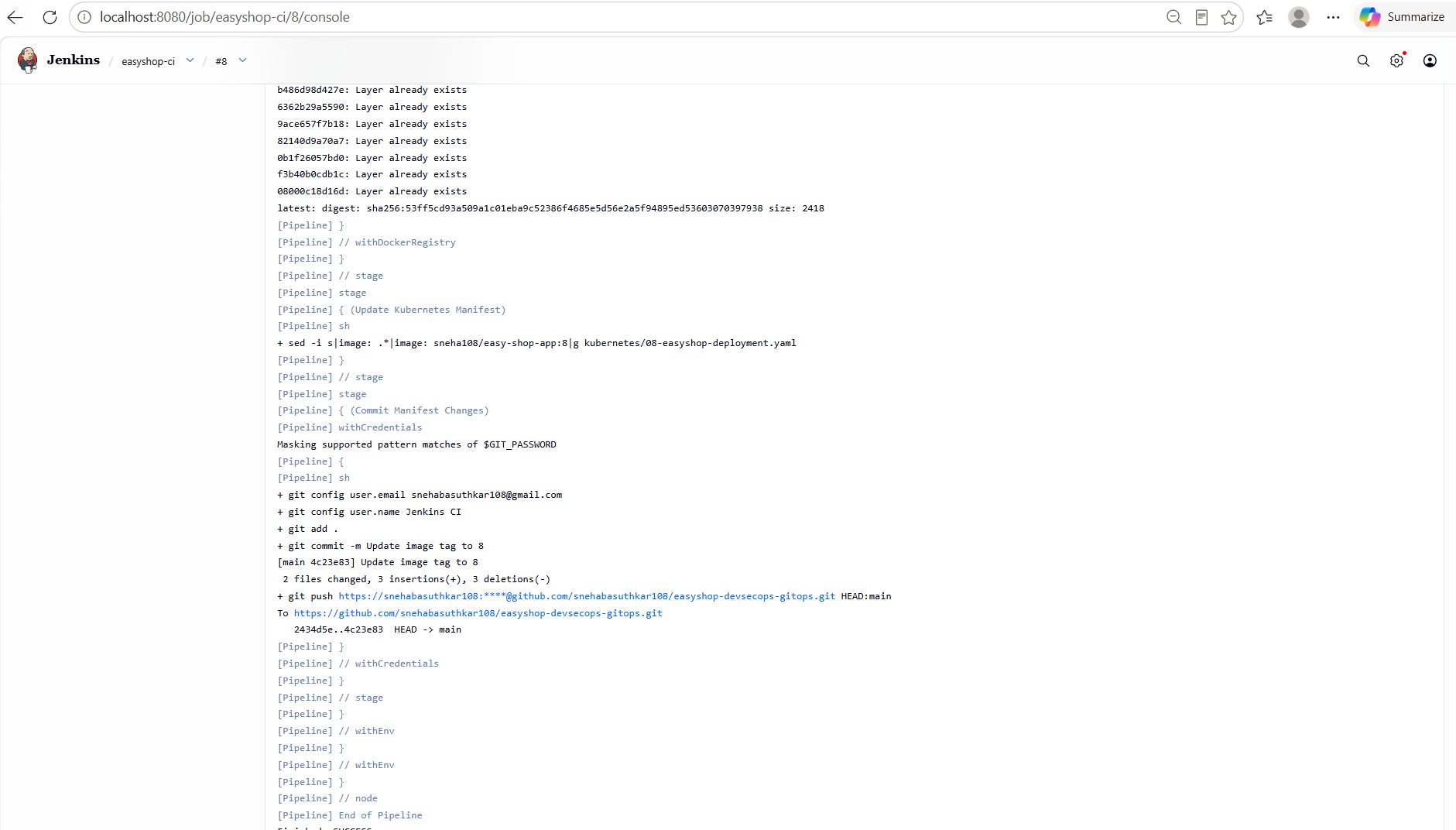The height and width of the screenshot is (830, 1456).
Task: Click '[main 4c23e83] Update image tag' line
Action: click(378, 562)
